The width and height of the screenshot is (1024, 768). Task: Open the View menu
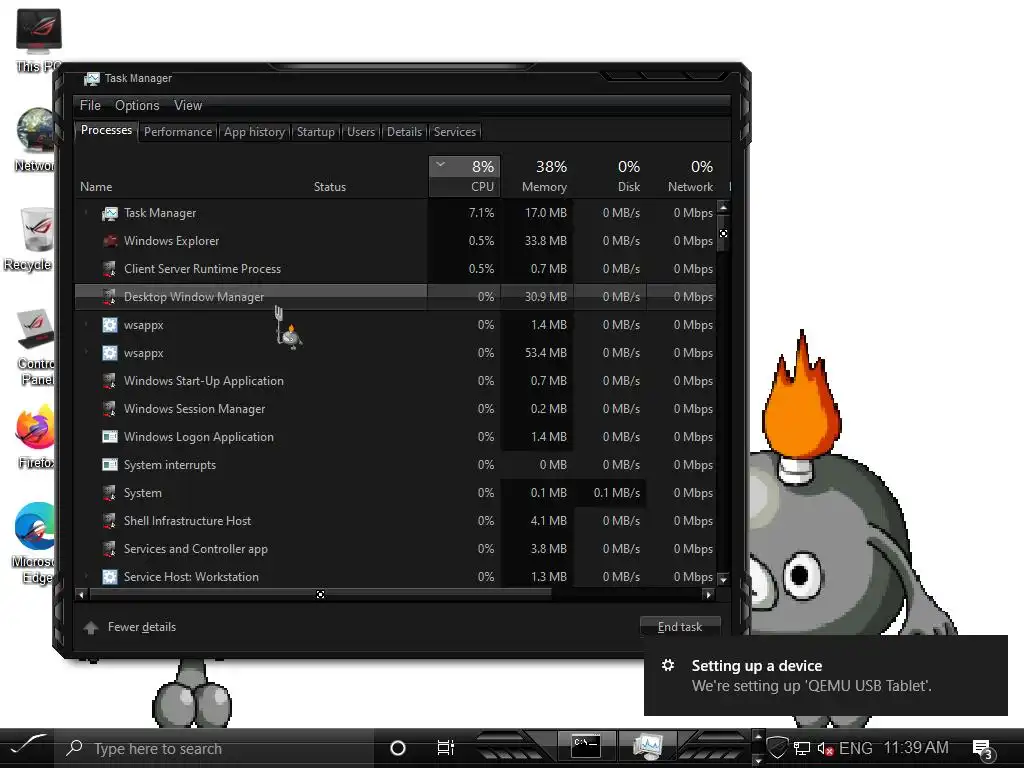(188, 106)
